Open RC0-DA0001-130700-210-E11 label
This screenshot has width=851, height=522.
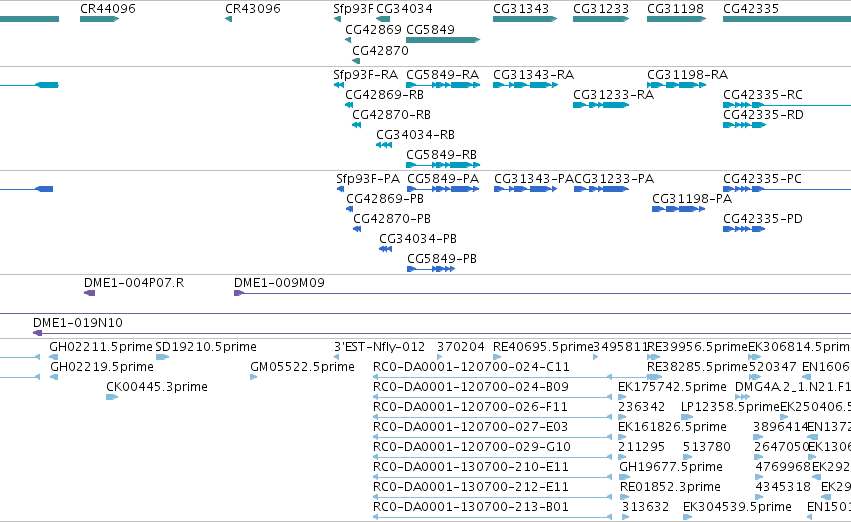[471, 467]
